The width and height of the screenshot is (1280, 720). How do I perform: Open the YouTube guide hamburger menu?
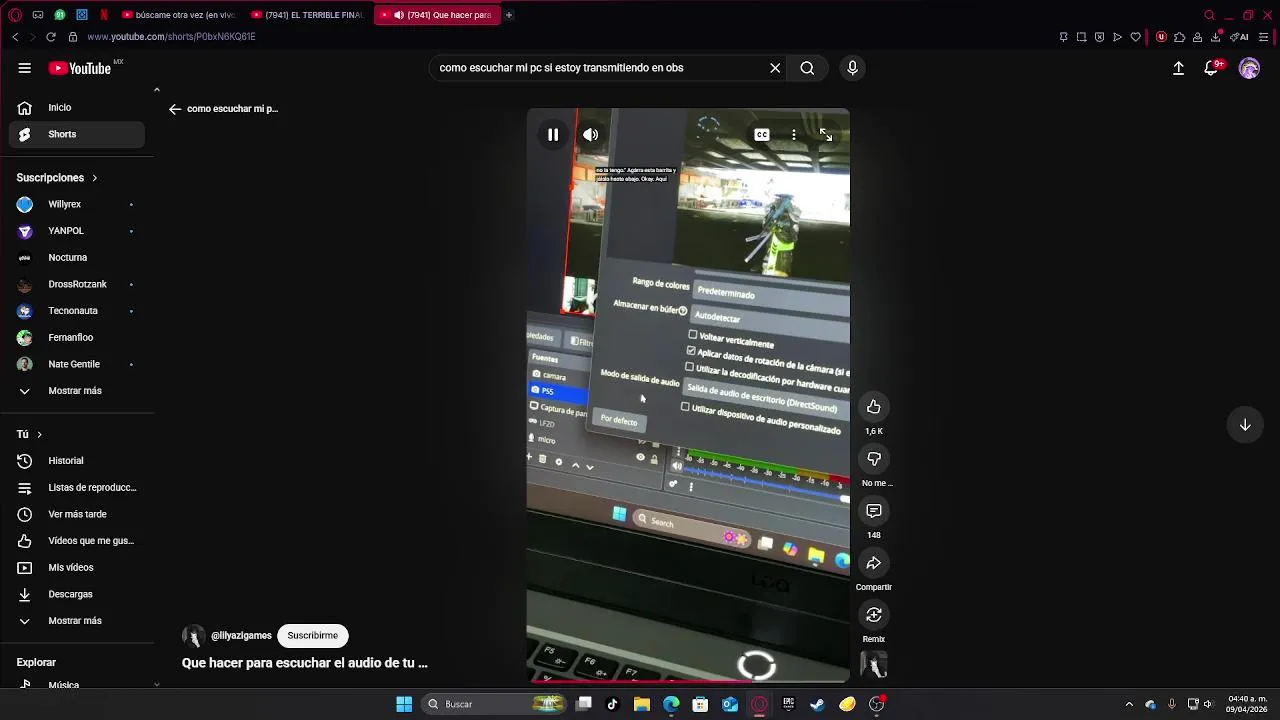pos(24,68)
